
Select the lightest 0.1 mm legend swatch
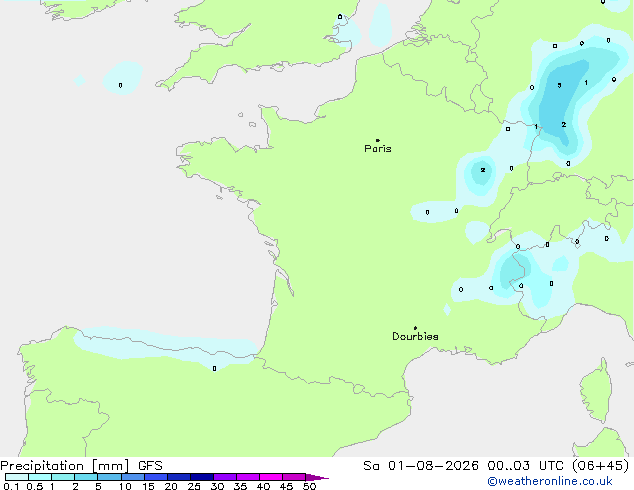click(17, 477)
